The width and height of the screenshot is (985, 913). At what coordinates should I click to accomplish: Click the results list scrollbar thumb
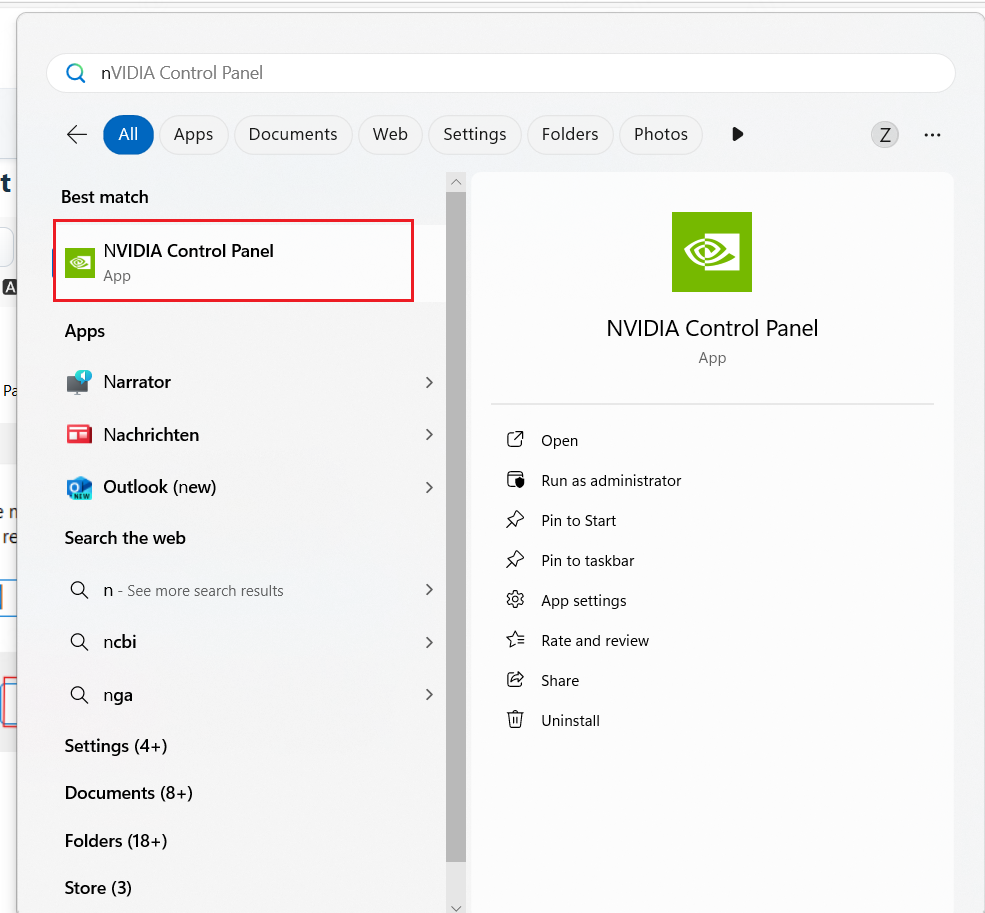[456, 527]
